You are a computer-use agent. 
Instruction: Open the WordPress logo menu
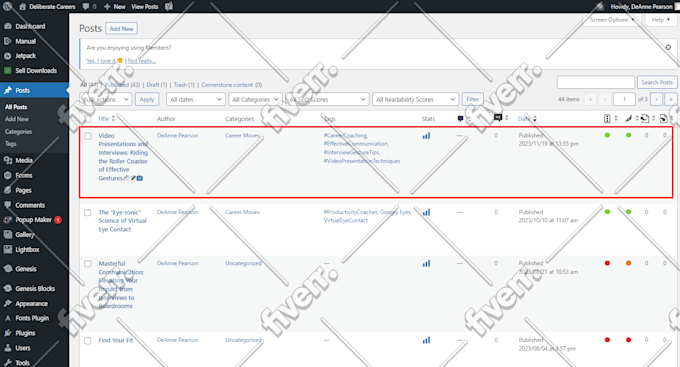click(7, 7)
